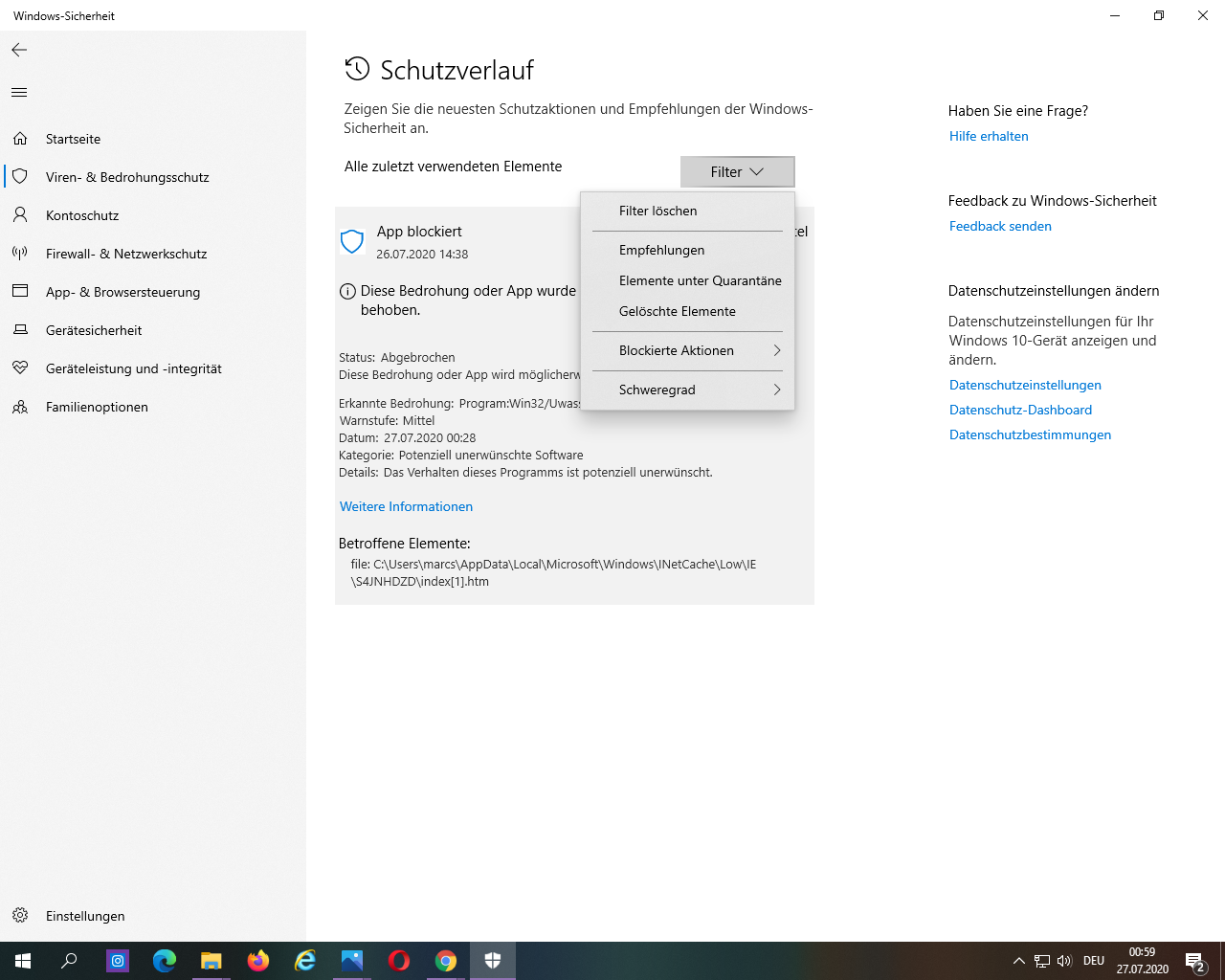1225x980 pixels.
Task: Click the Firewall- & Netzwerkschutz antenna icon
Action: tap(20, 254)
